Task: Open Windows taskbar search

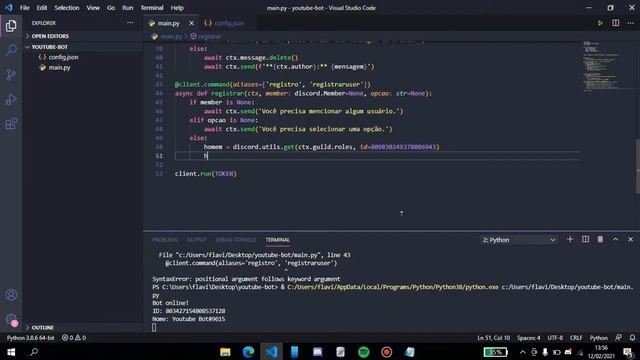Action: 34,352
